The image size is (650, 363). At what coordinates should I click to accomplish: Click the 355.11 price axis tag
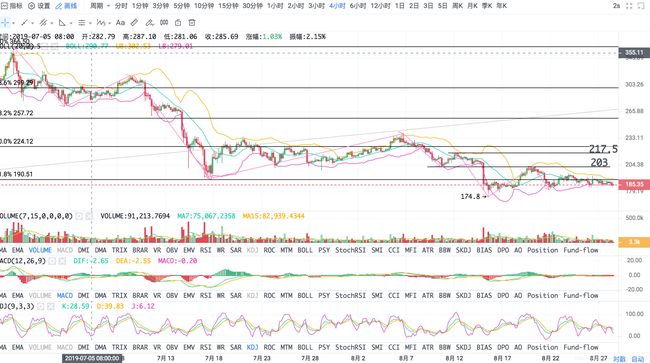tap(634, 53)
